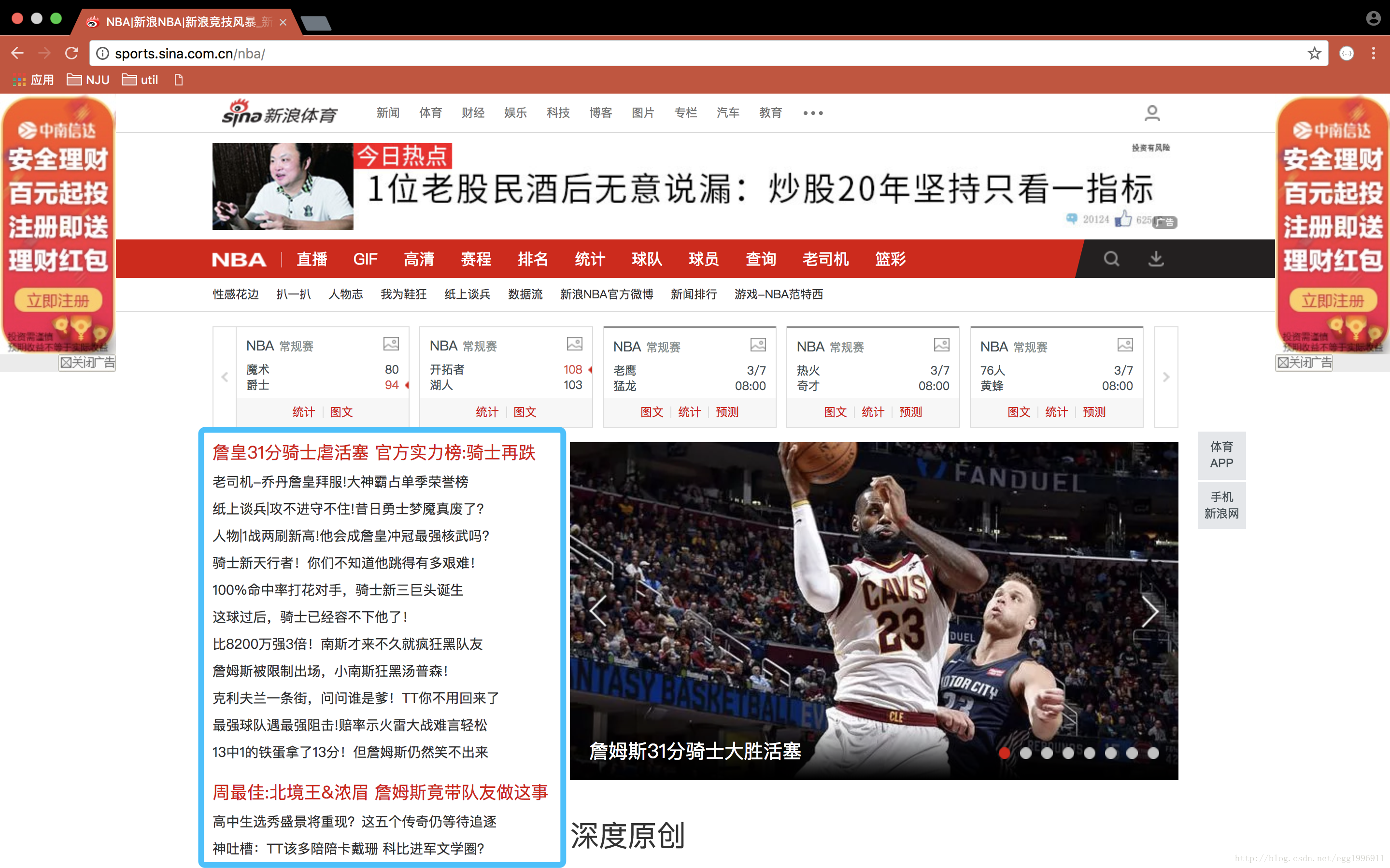Screen dimensions: 1390x868
Task: Select the seventh carousel dot
Action: pos(1132,753)
